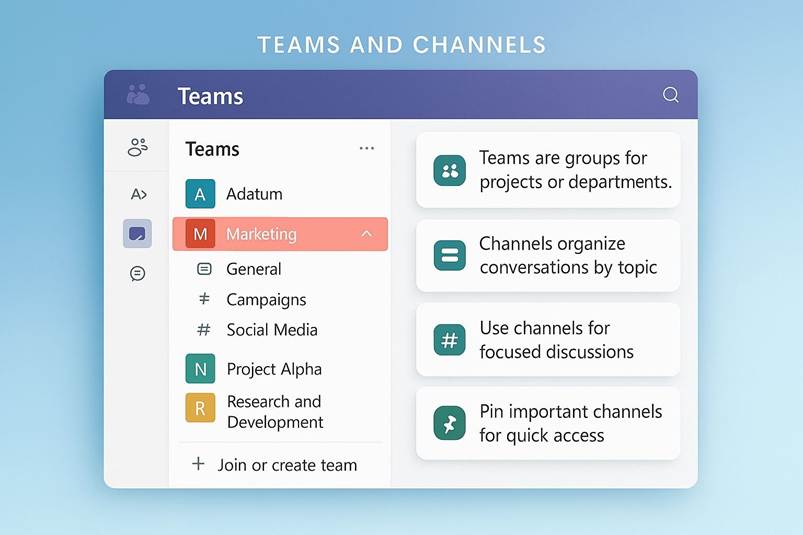Select the chat bubble icon in left rail
The width and height of the screenshot is (803, 535).
(138, 273)
